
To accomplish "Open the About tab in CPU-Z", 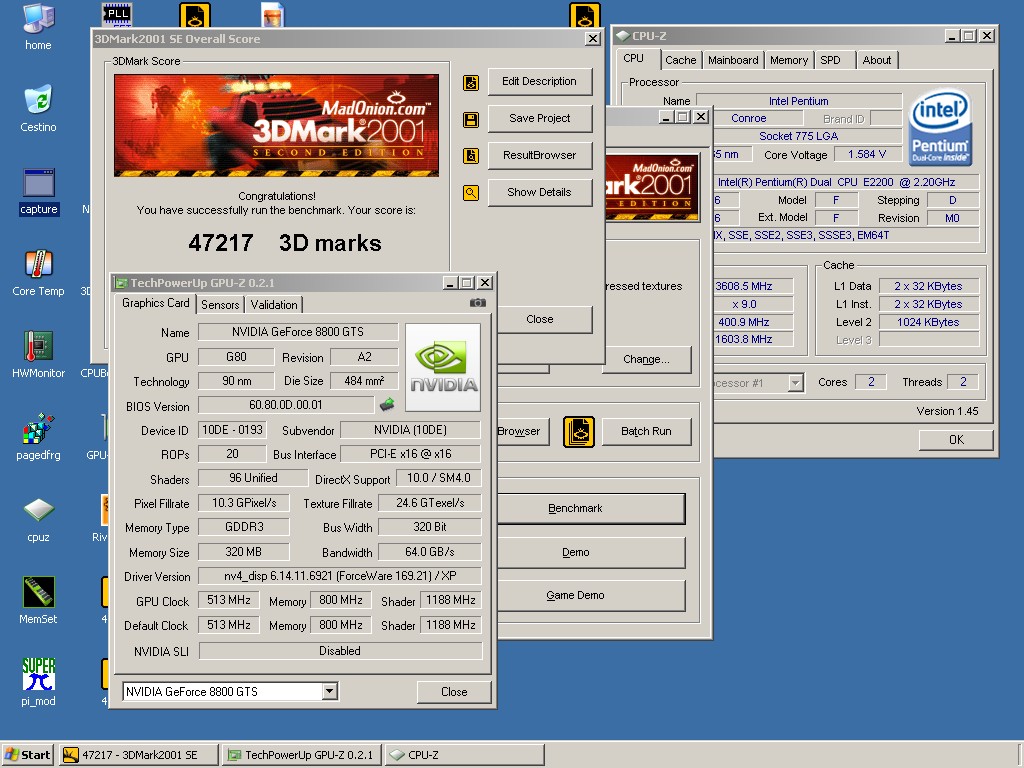I will pos(876,60).
